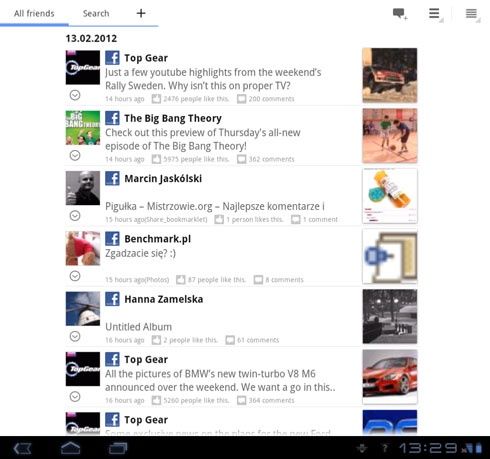The height and width of the screenshot is (459, 490).
Task: Open The Big Bang Theory avatar
Action: (x=83, y=128)
